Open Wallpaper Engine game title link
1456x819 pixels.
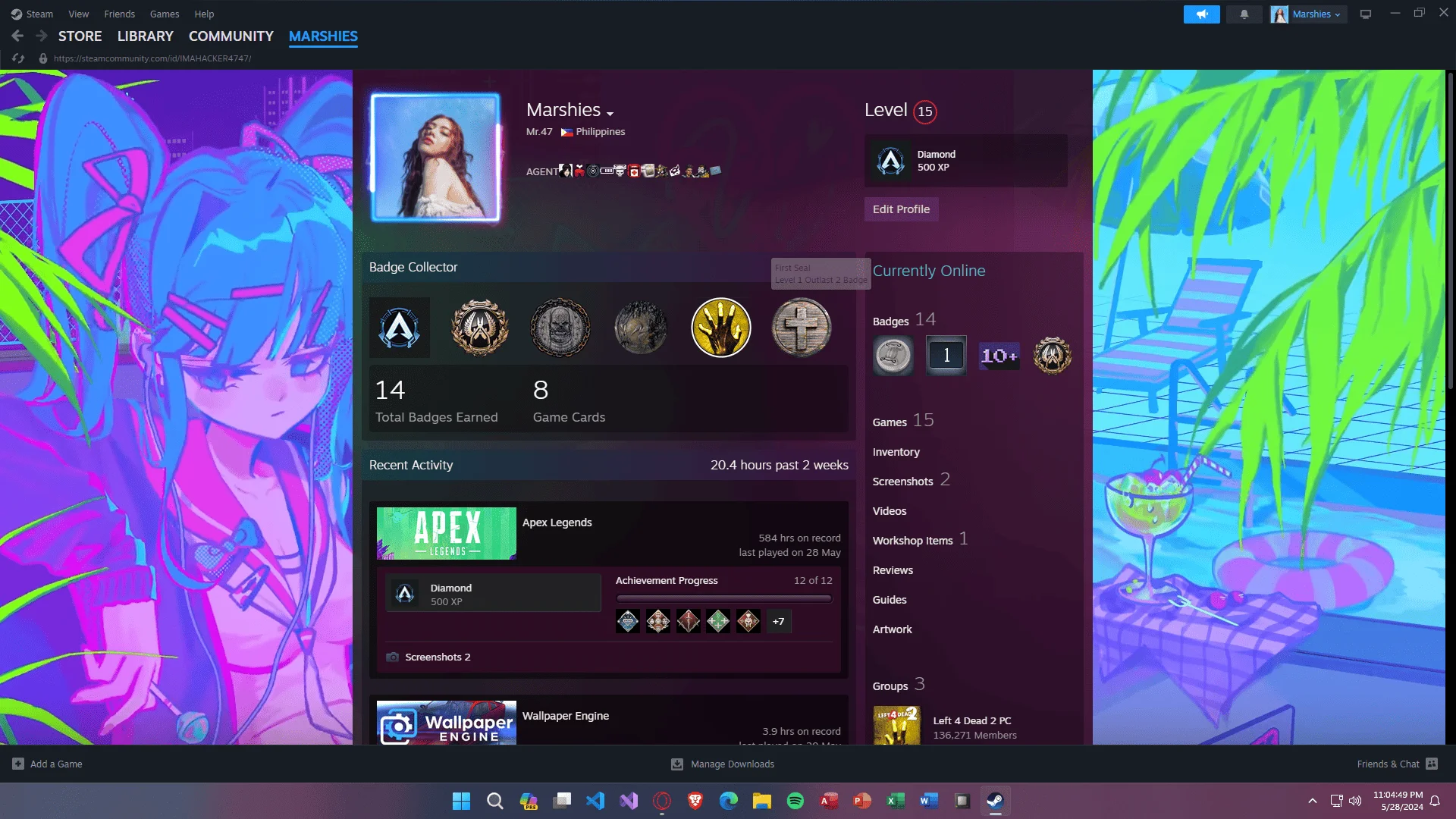tap(565, 716)
